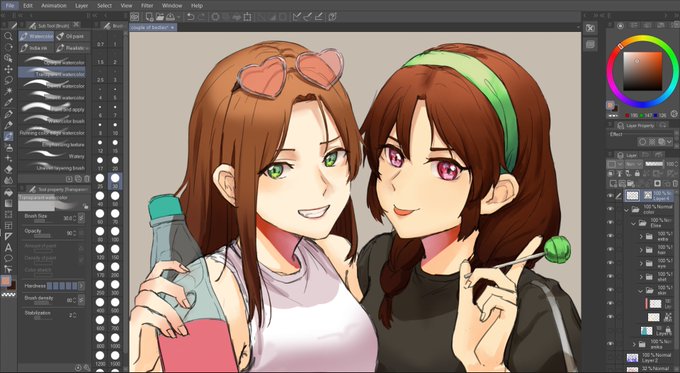This screenshot has width=680, height=373.
Task: Open the File menu
Action: point(10,6)
